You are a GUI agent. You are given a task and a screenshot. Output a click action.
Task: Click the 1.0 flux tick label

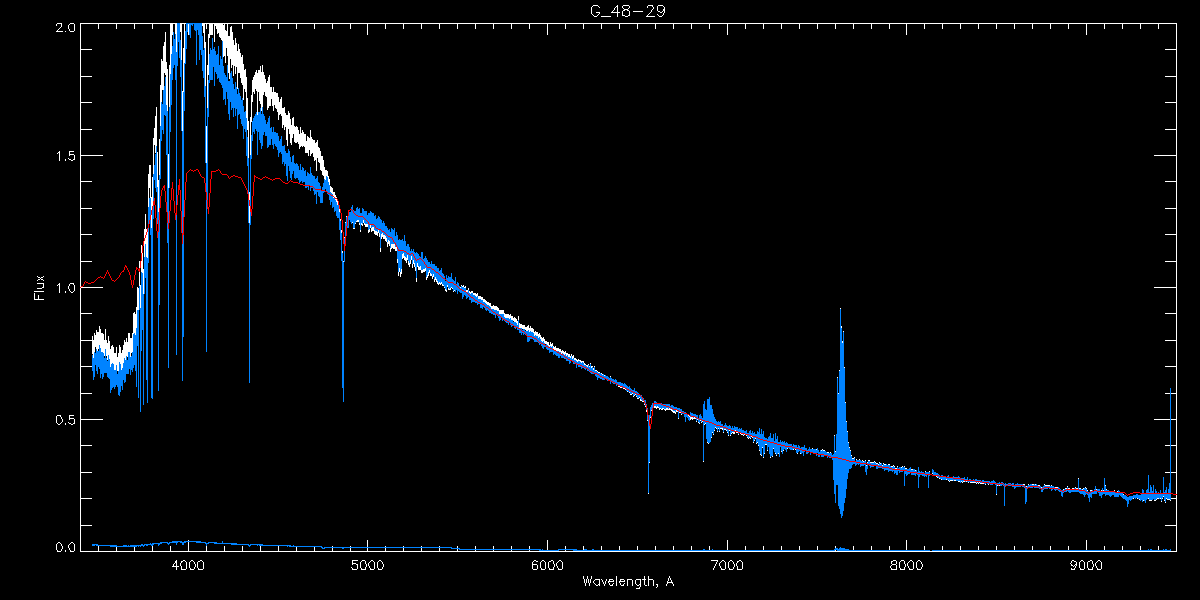tap(65, 288)
